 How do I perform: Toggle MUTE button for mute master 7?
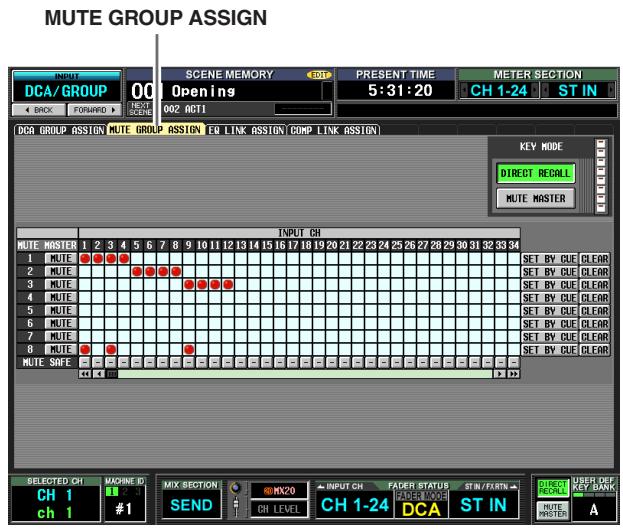click(61, 336)
